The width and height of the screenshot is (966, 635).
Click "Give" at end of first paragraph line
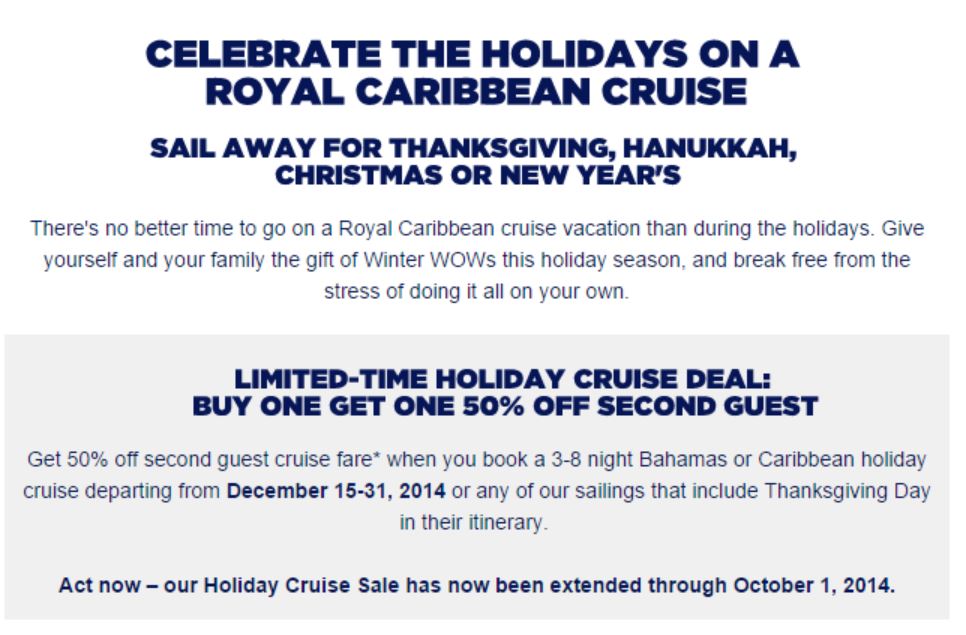[903, 229]
